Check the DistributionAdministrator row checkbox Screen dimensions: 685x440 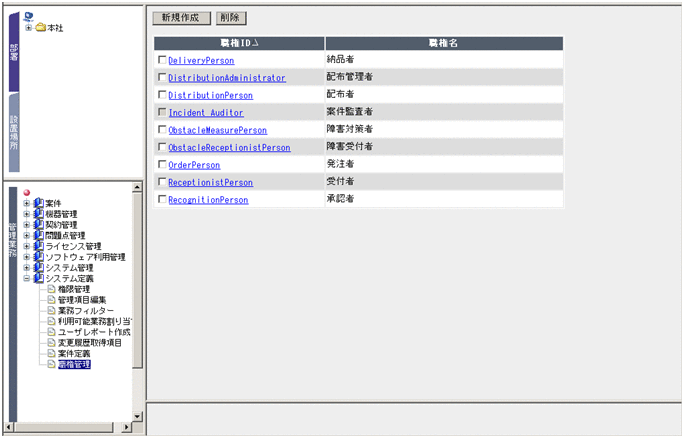coord(162,77)
